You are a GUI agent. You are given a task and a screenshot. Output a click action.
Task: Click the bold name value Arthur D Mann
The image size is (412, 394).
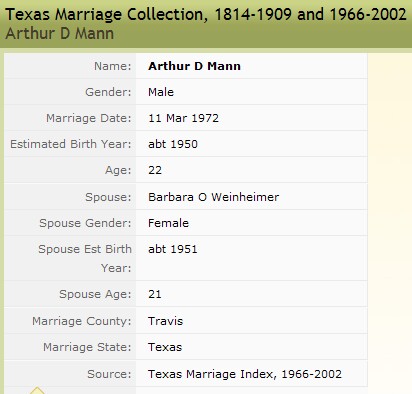(x=194, y=66)
